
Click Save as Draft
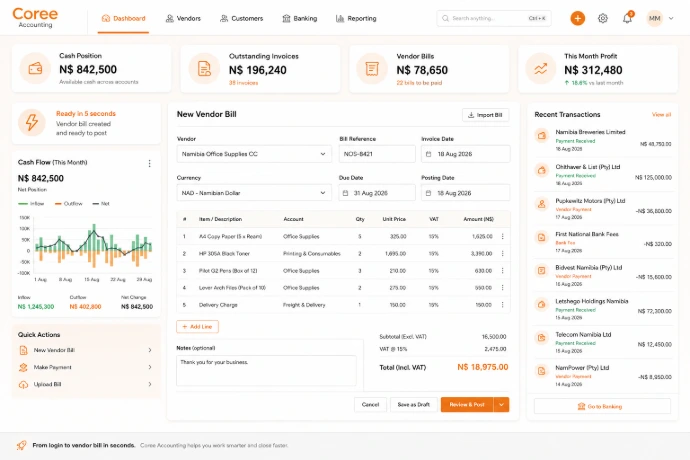[414, 405]
